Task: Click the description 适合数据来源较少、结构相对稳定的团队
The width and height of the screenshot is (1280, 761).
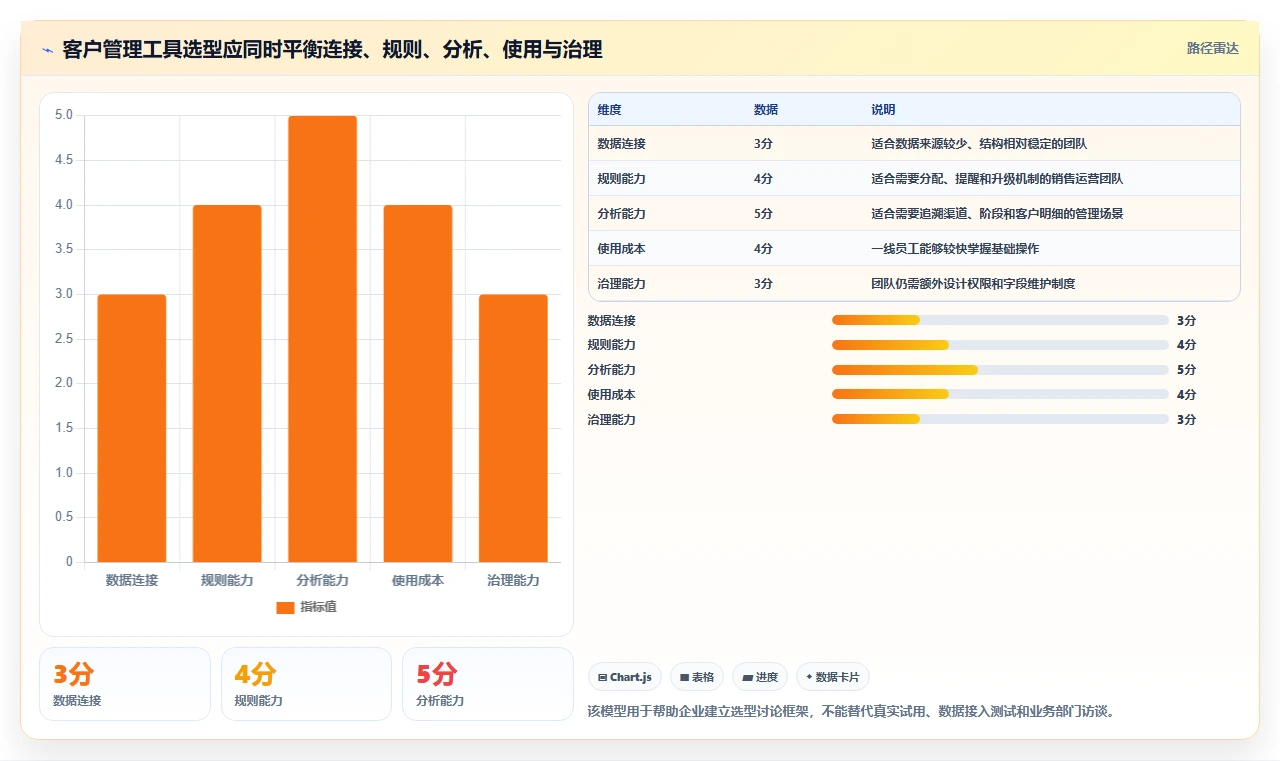Action: point(979,144)
